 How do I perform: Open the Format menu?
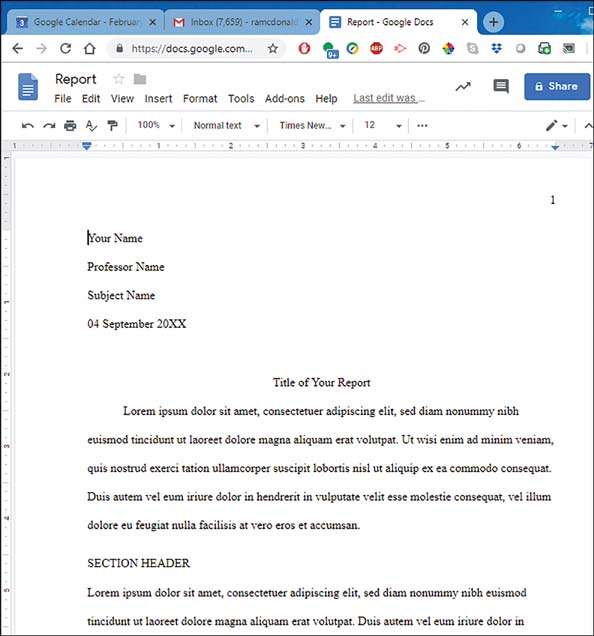coord(200,99)
